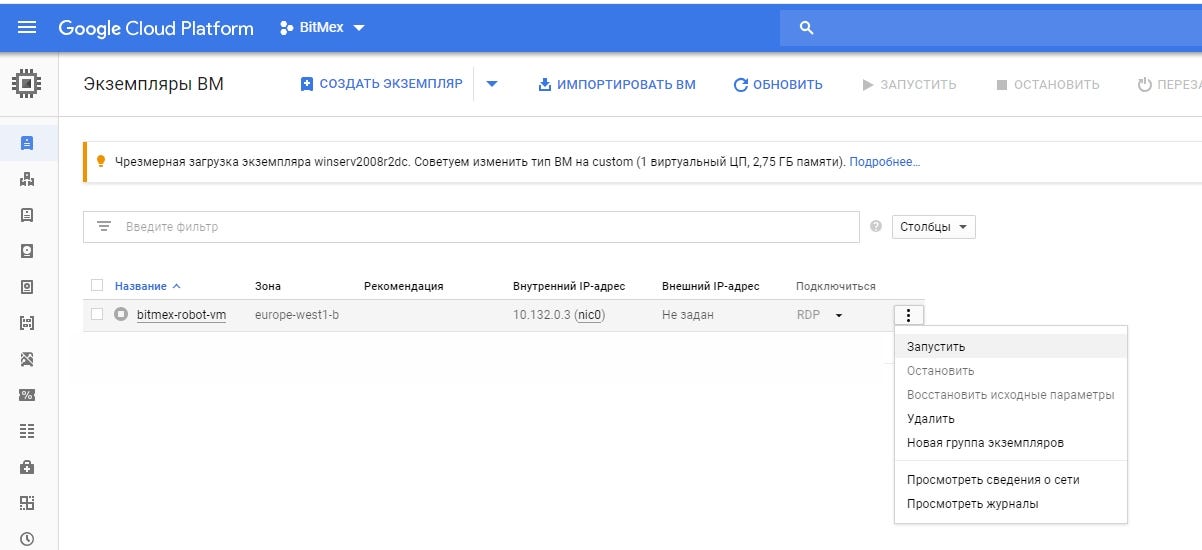Open the snapshots sidebar icon
This screenshot has height=550, width=1202.
point(27,287)
